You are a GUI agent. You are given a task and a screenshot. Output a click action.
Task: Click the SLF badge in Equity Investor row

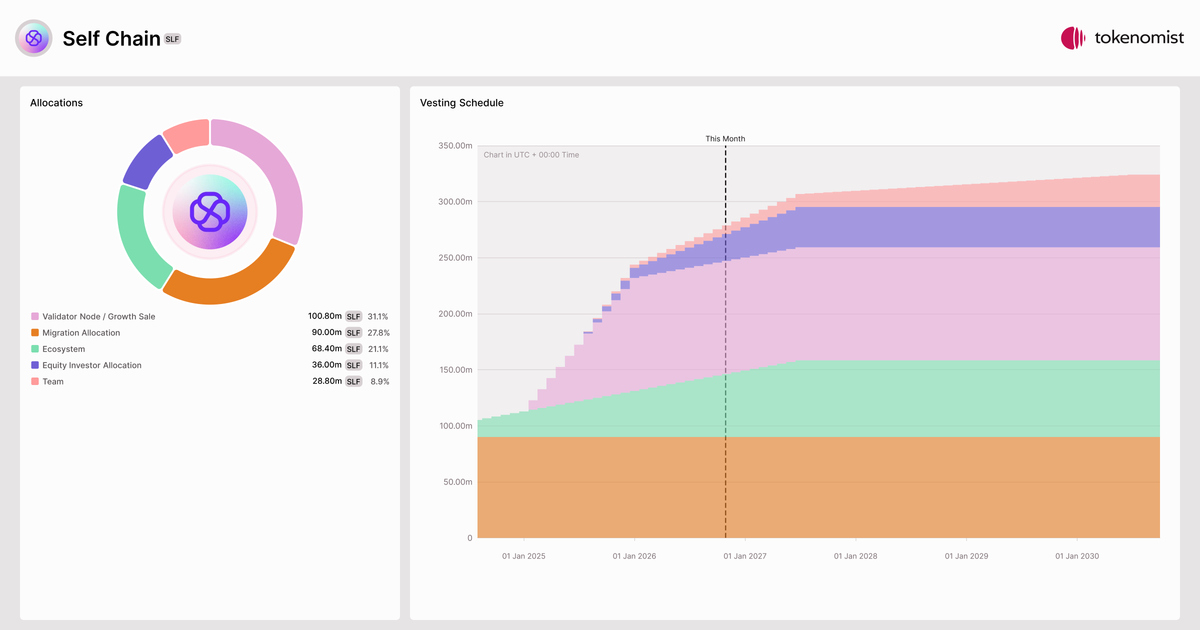click(354, 365)
